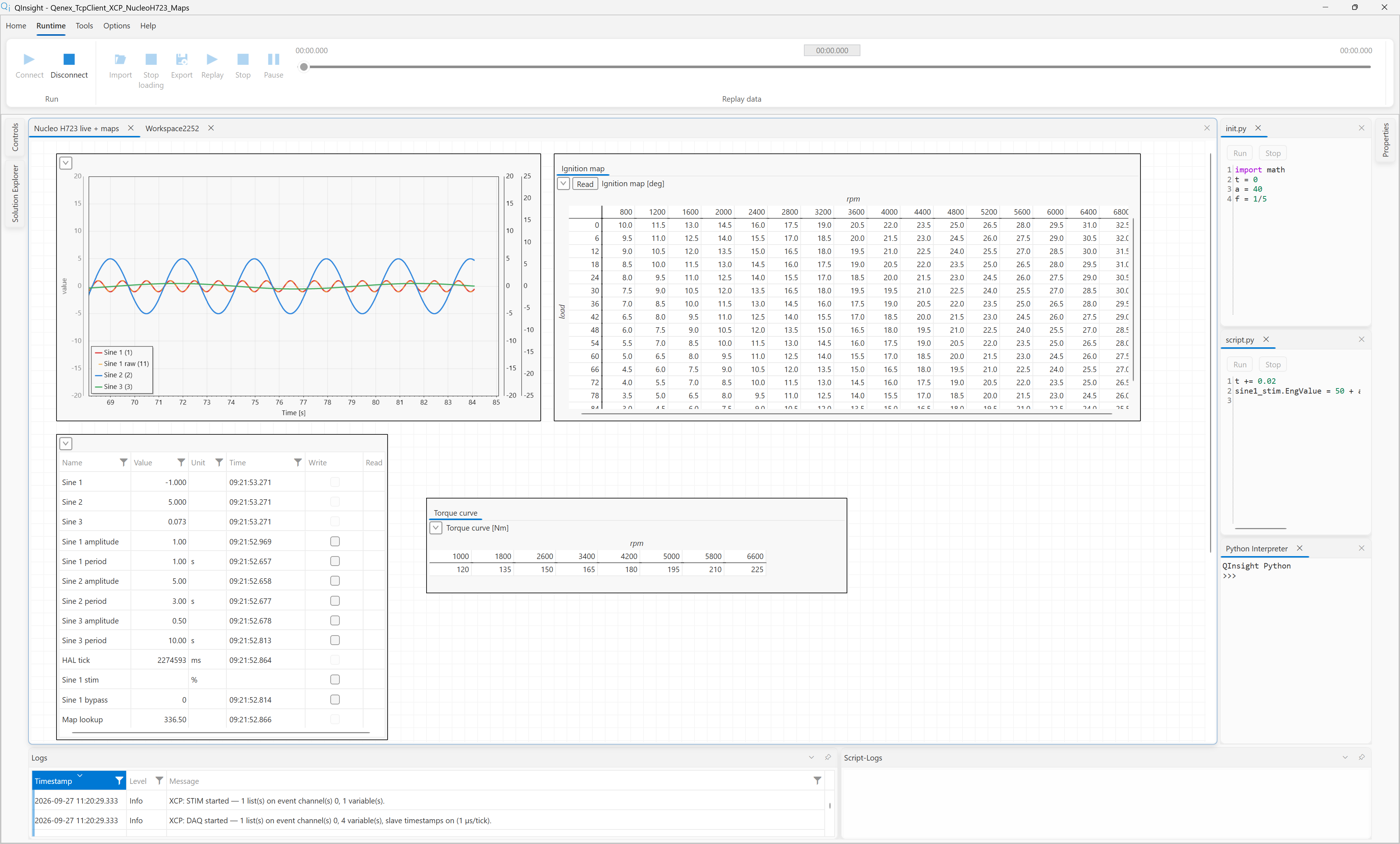Click the Pause replay icon
The width and height of the screenshot is (1400, 844).
tap(273, 59)
